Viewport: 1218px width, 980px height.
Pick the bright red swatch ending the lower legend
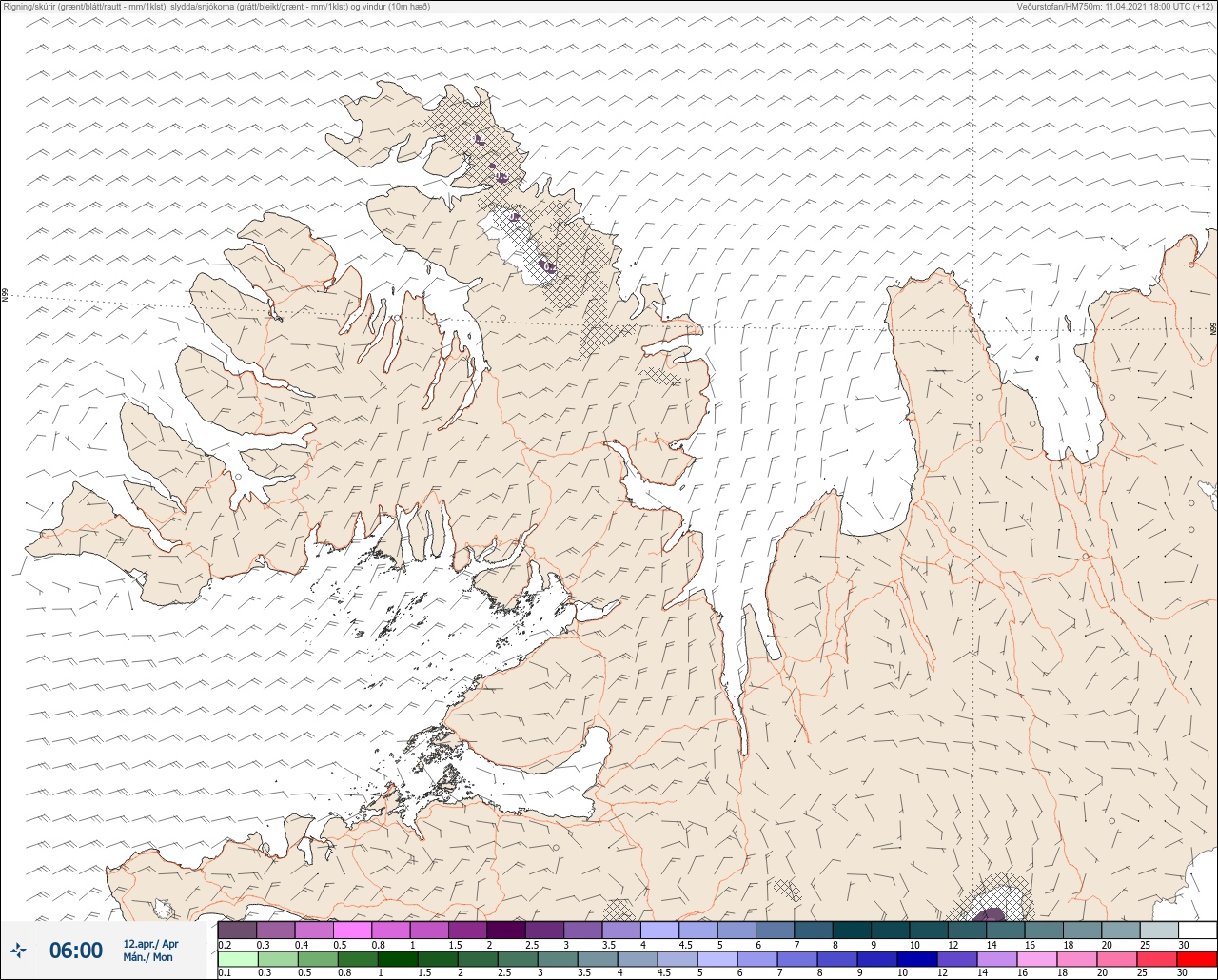pyautogui.click(x=1196, y=958)
